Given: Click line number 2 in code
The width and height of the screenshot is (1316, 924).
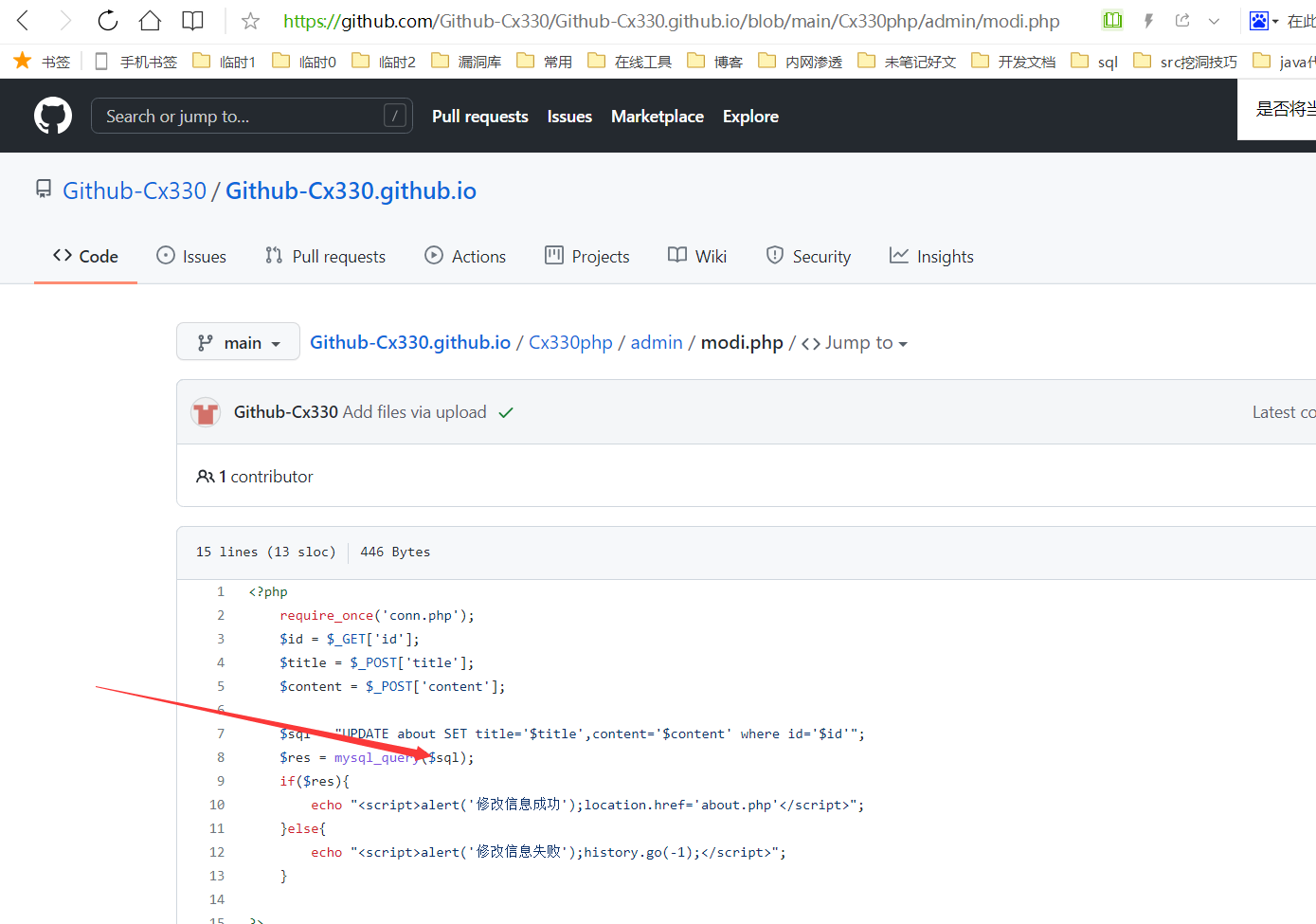Looking at the screenshot, I should [221, 615].
